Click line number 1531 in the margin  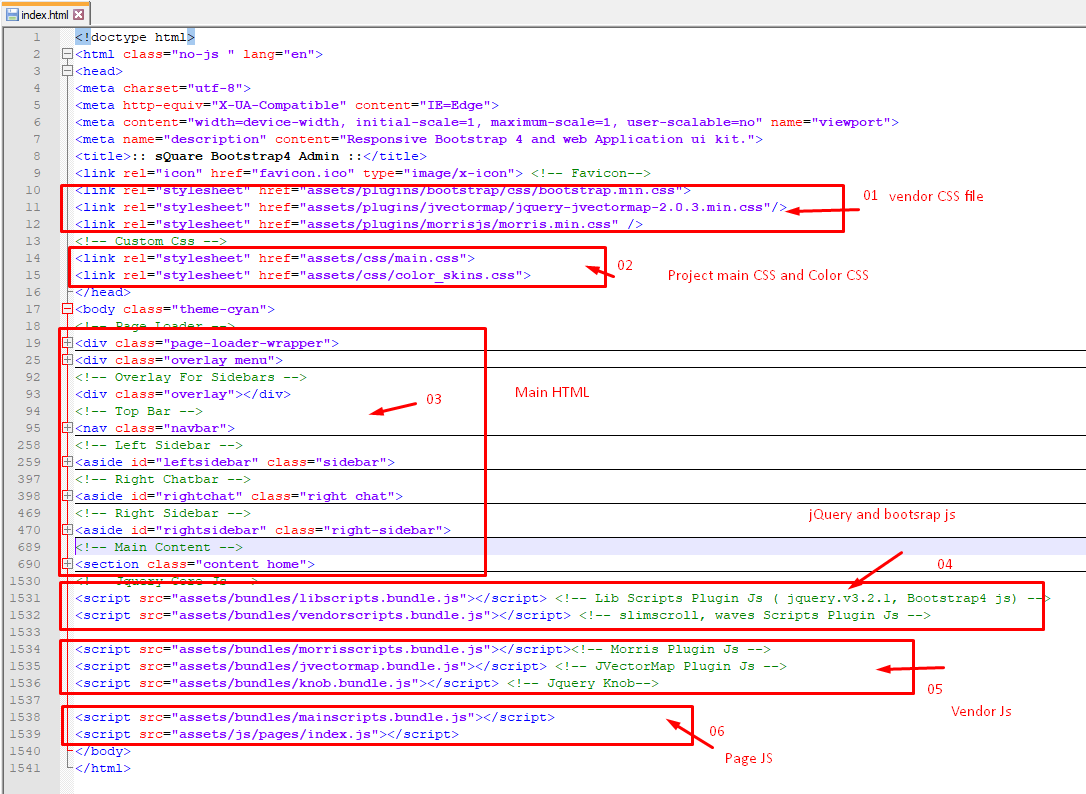click(x=25, y=598)
